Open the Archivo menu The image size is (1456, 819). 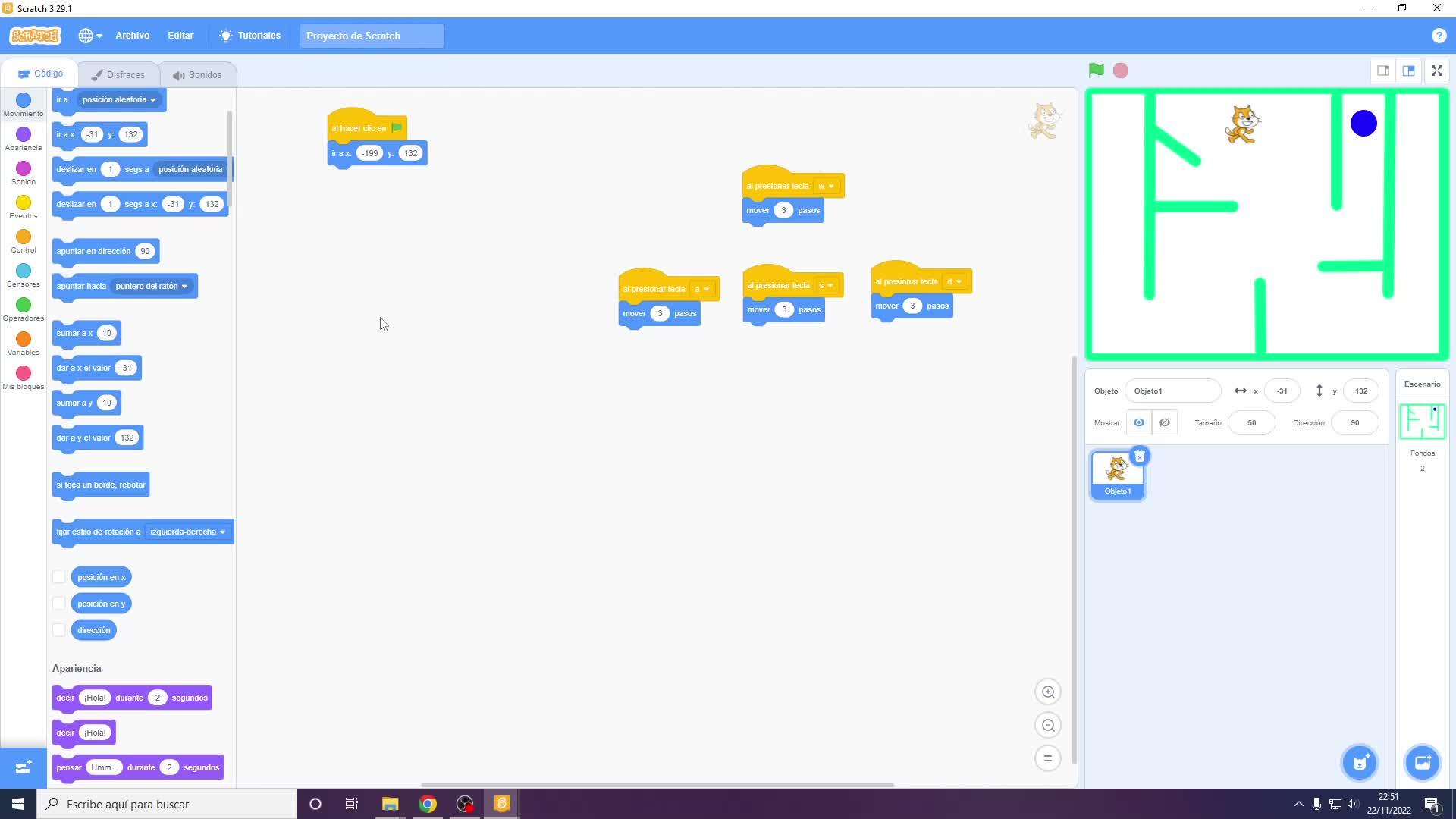[x=132, y=36]
